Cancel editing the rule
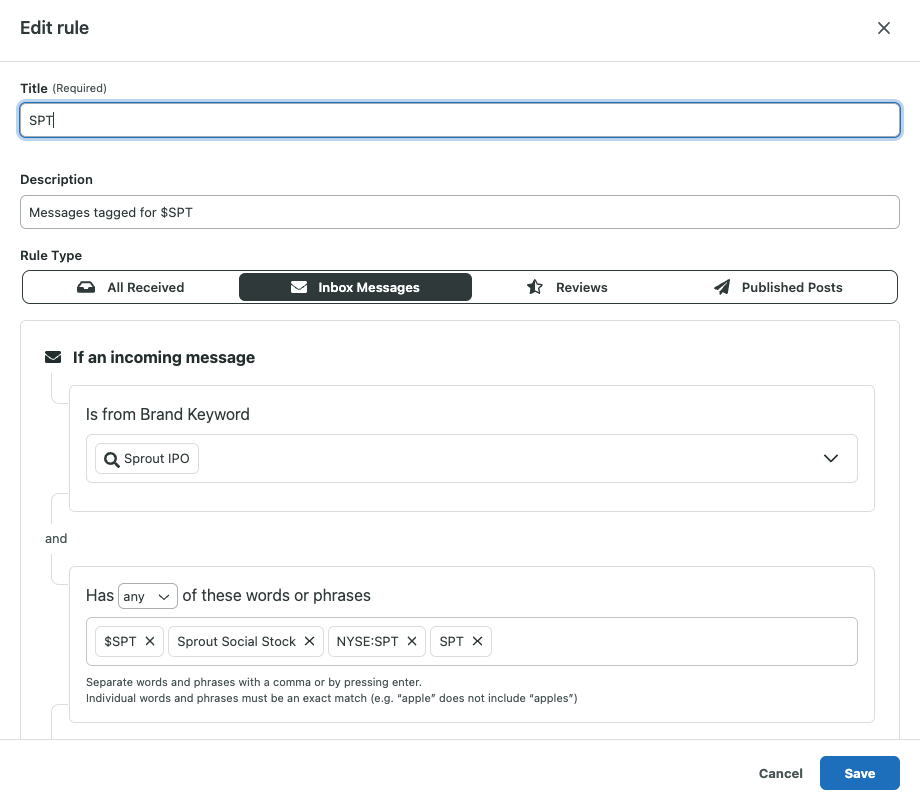Image resolution: width=920 pixels, height=803 pixels. point(780,773)
